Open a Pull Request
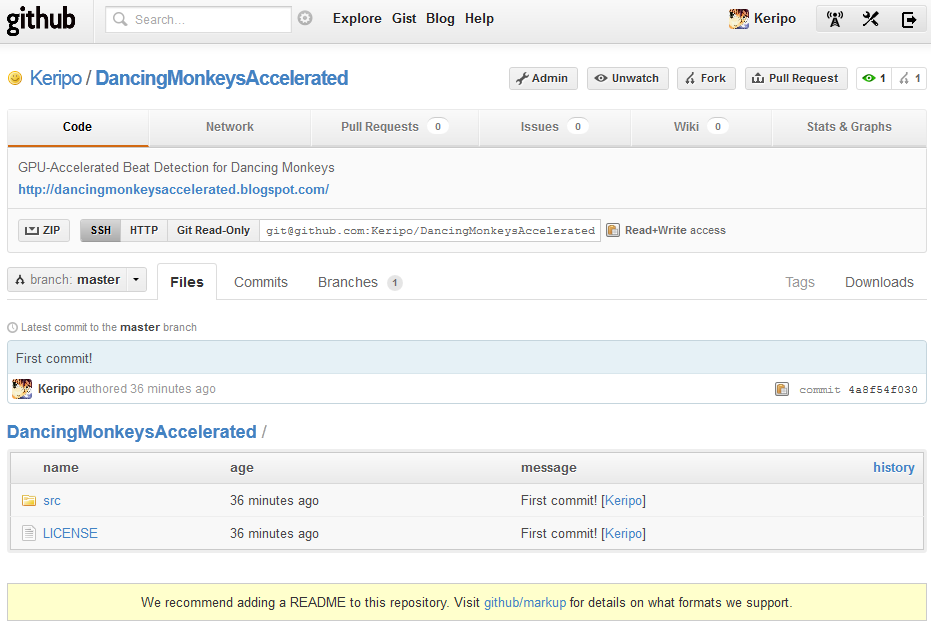The image size is (931, 627). point(795,78)
